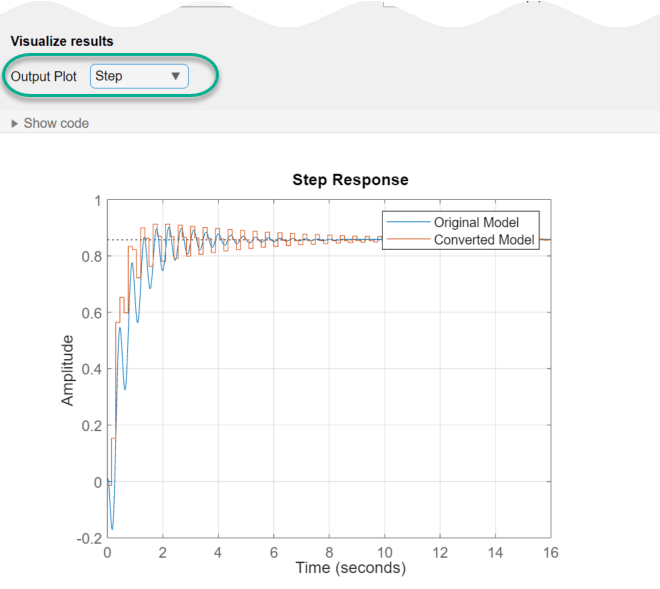
Task: Click the y-axis tick label 1
Action: (x=97, y=200)
